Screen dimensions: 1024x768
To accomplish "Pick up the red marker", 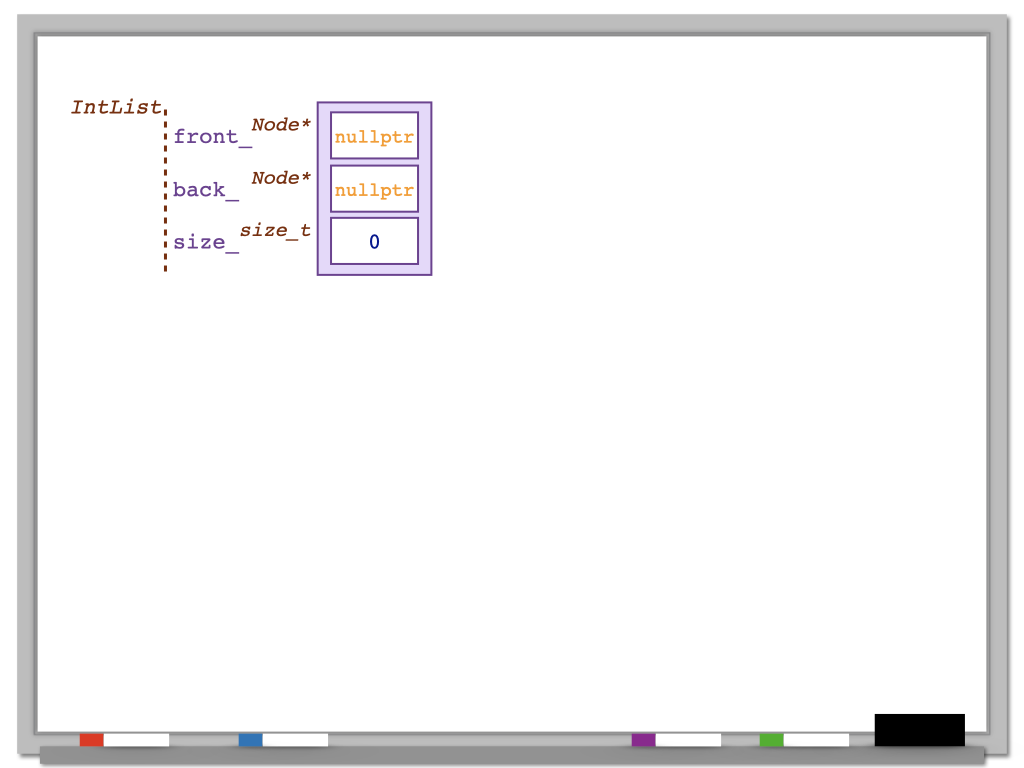I will (x=124, y=740).
